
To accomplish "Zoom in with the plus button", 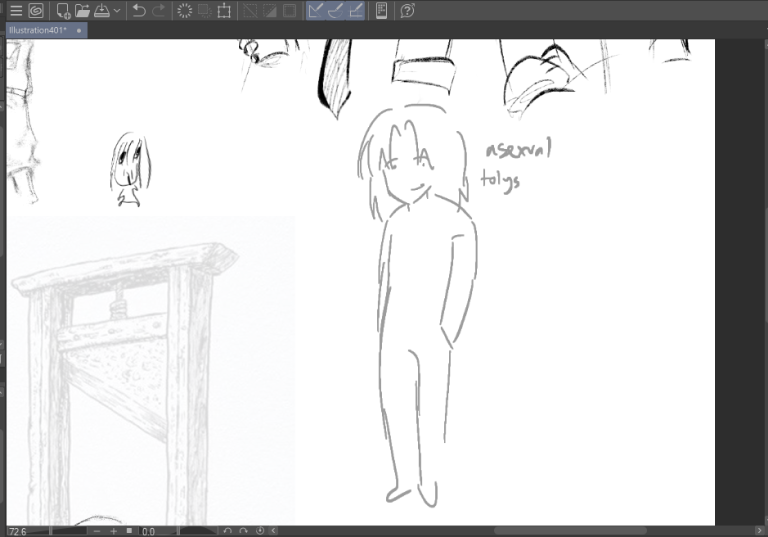I will click(114, 531).
